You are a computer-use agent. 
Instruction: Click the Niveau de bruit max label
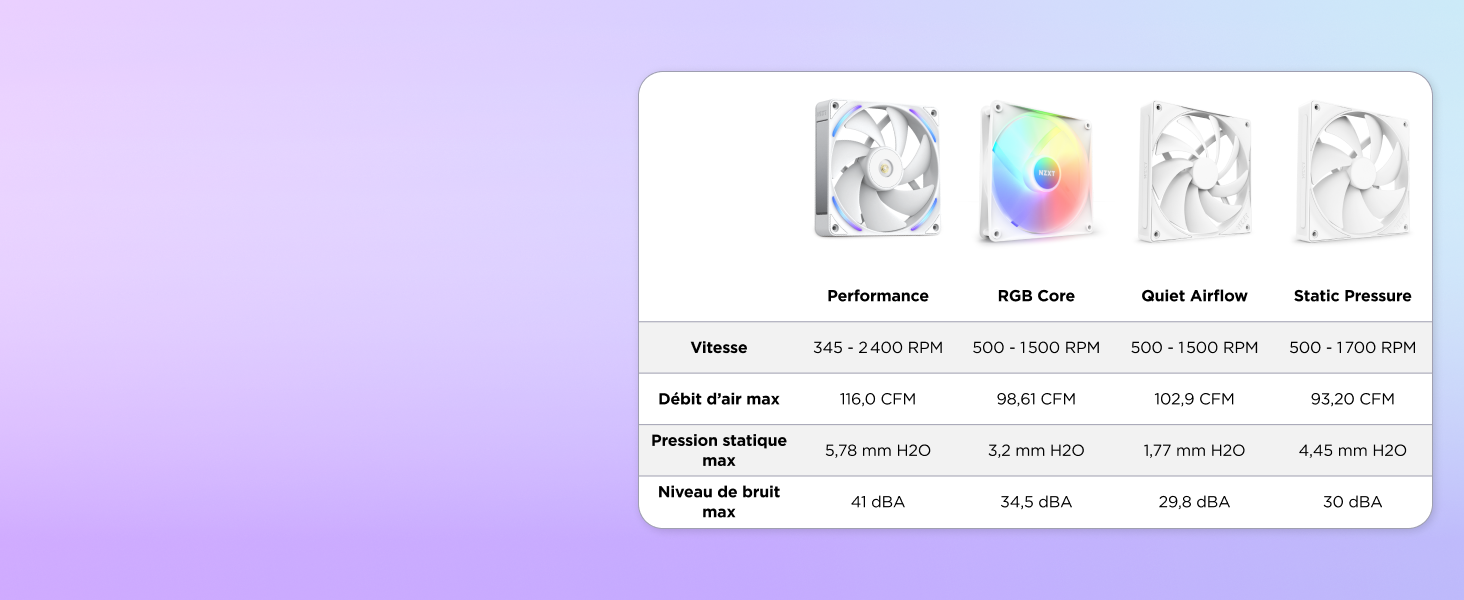coord(719,502)
